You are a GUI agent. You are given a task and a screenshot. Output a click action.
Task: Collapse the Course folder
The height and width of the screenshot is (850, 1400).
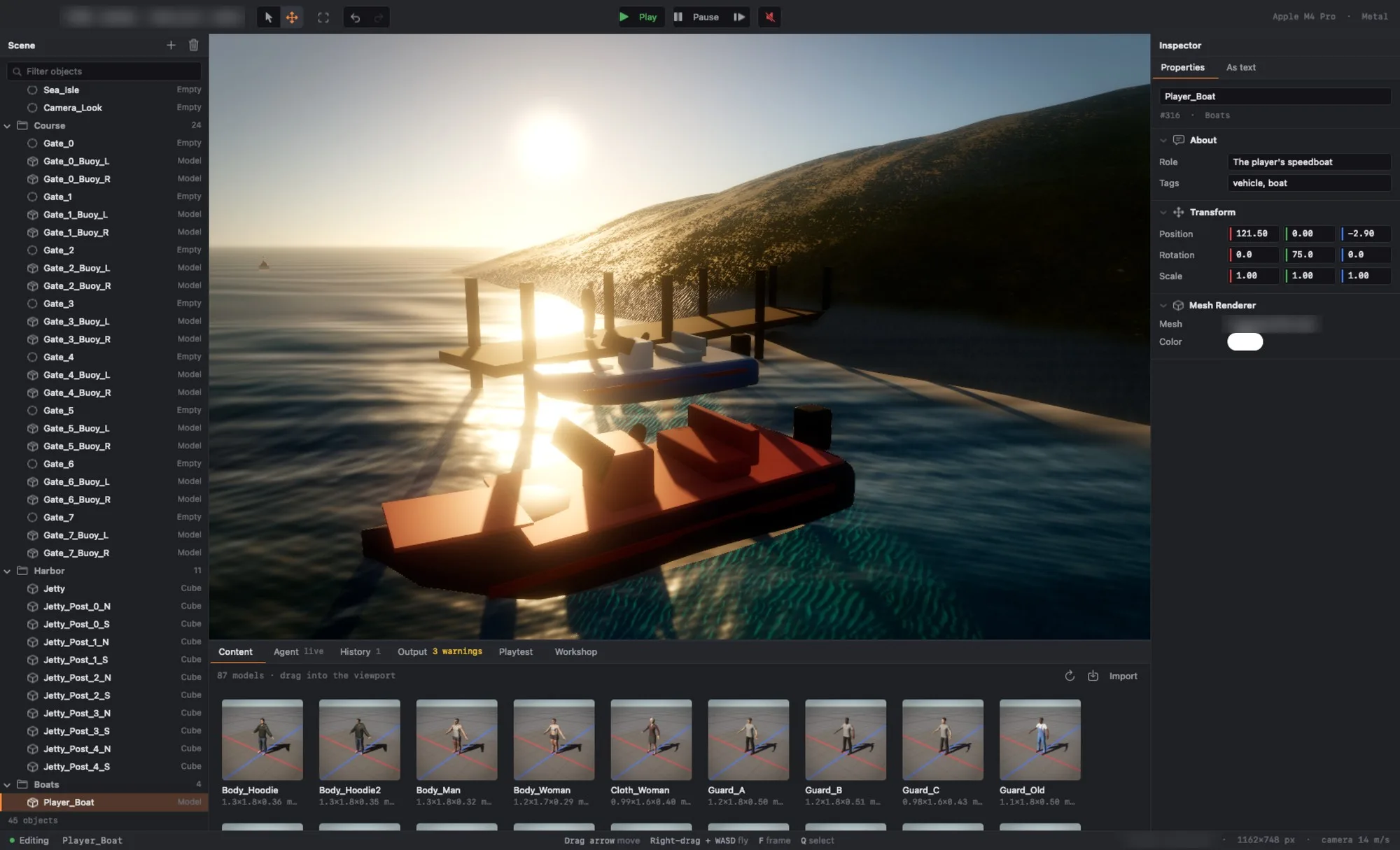7,126
